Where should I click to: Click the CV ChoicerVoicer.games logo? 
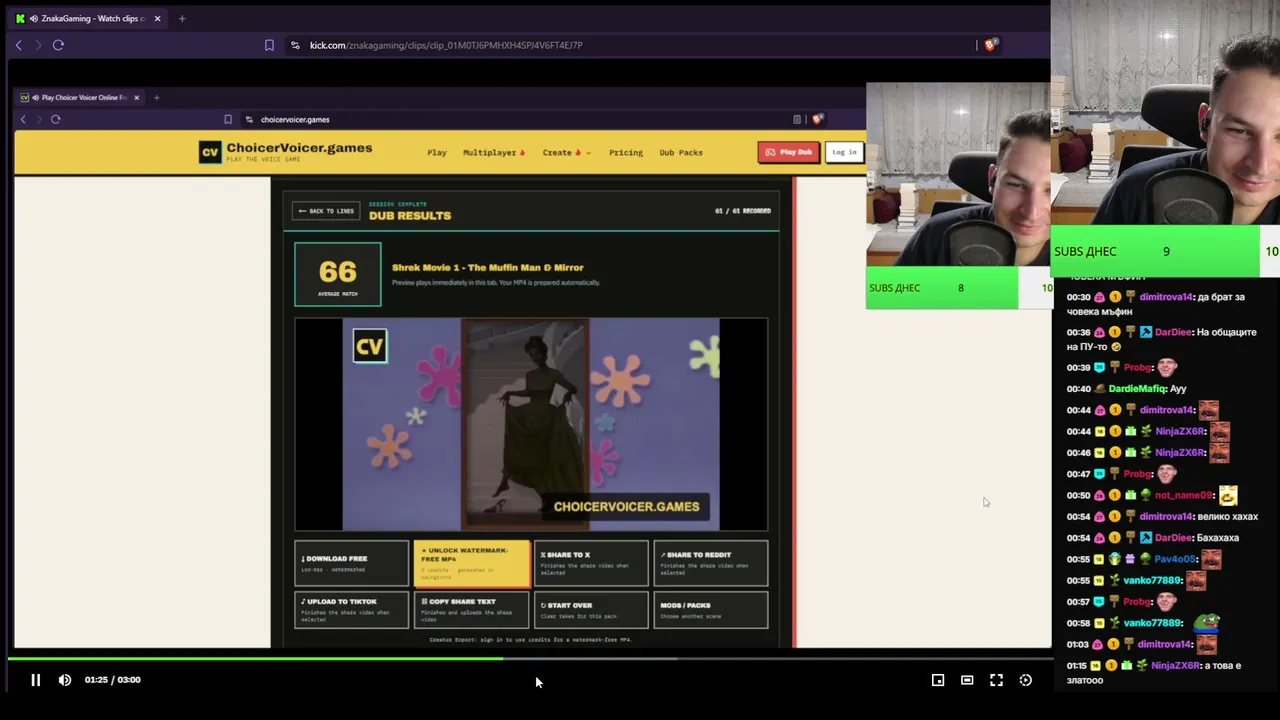point(285,151)
